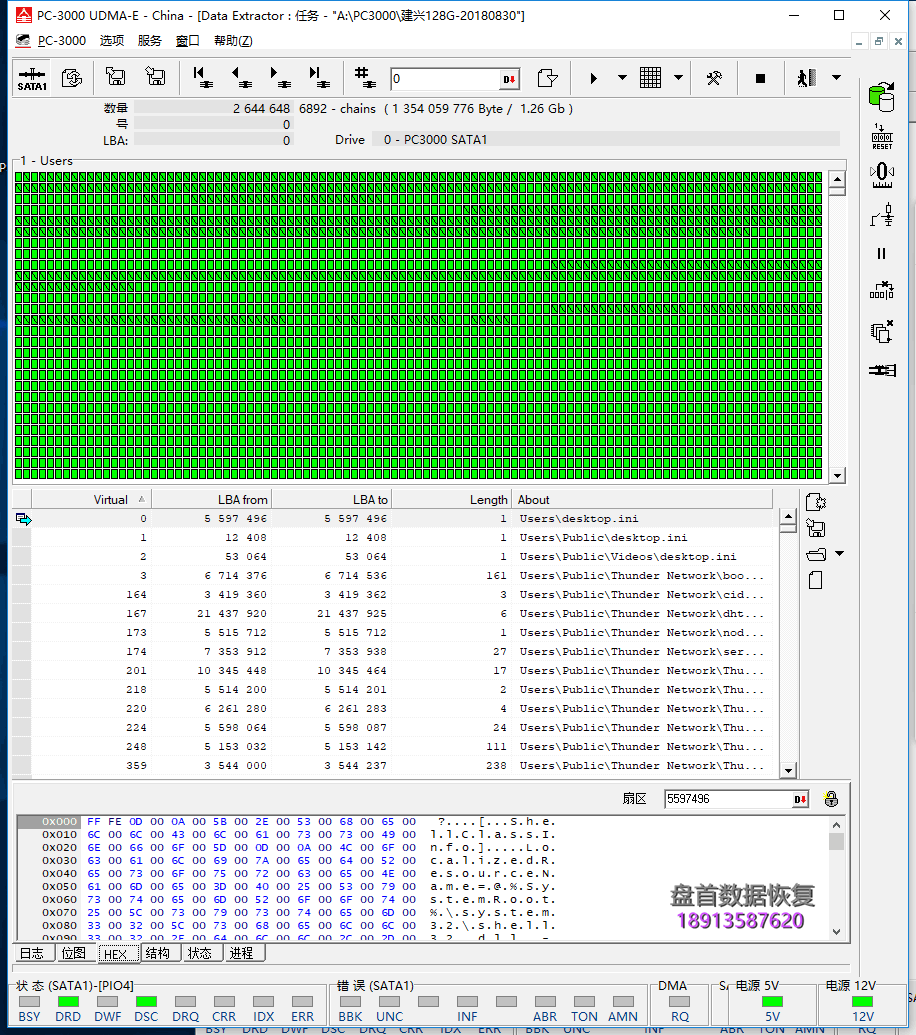
Task: Click the pause icon in right sidebar
Action: pos(881,254)
